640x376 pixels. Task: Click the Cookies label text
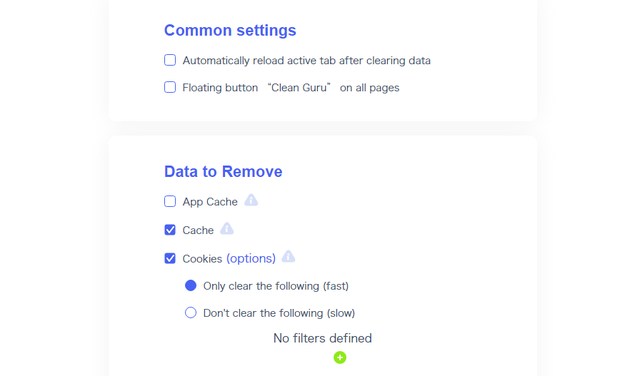(202, 259)
